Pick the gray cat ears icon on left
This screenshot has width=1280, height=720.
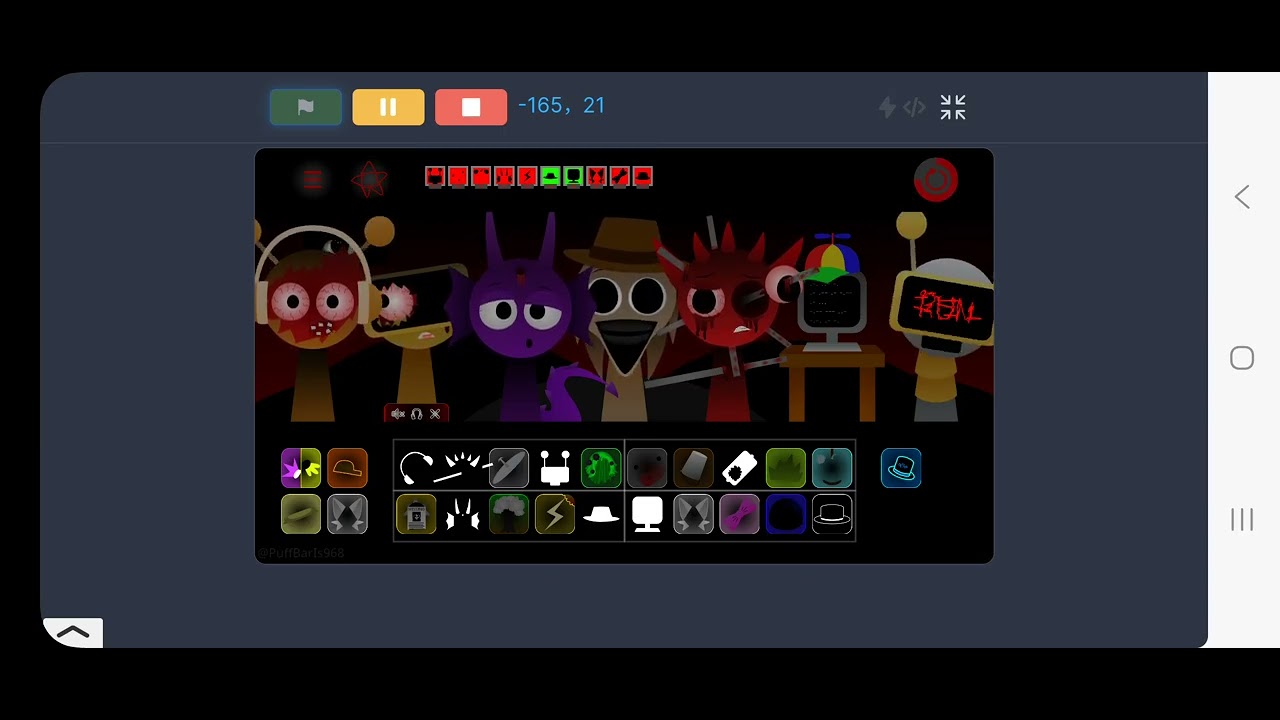pyautogui.click(x=347, y=514)
